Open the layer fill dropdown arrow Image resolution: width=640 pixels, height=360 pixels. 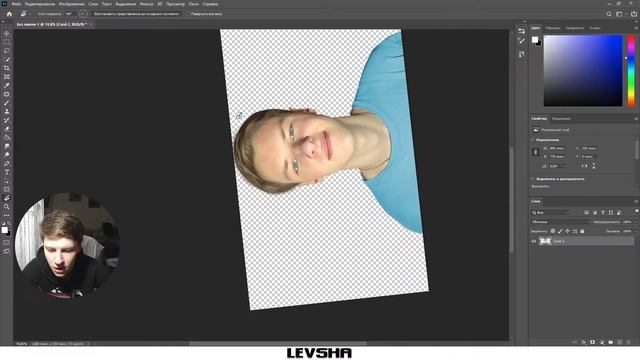point(635,231)
